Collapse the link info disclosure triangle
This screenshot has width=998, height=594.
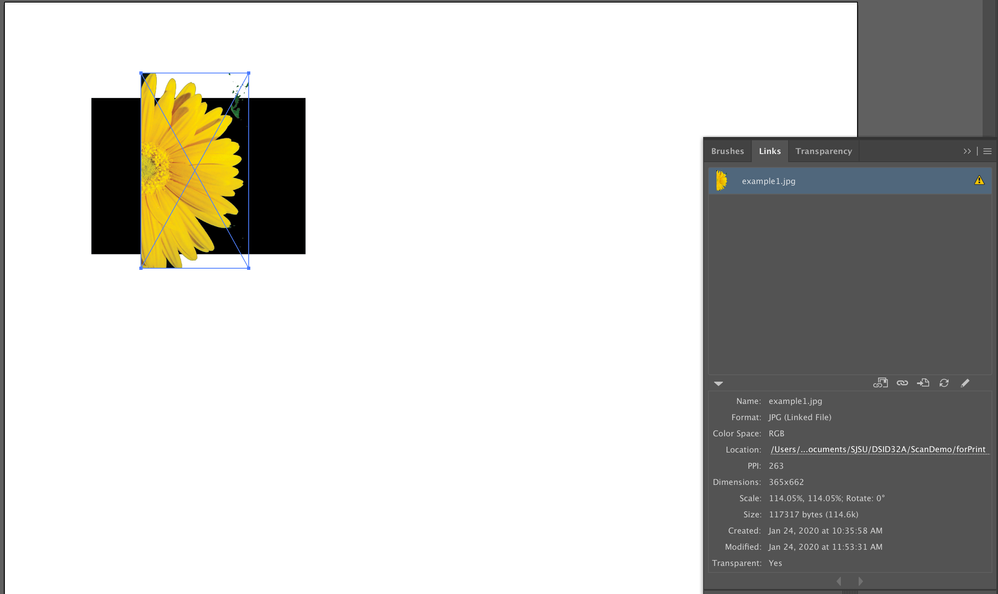719,383
